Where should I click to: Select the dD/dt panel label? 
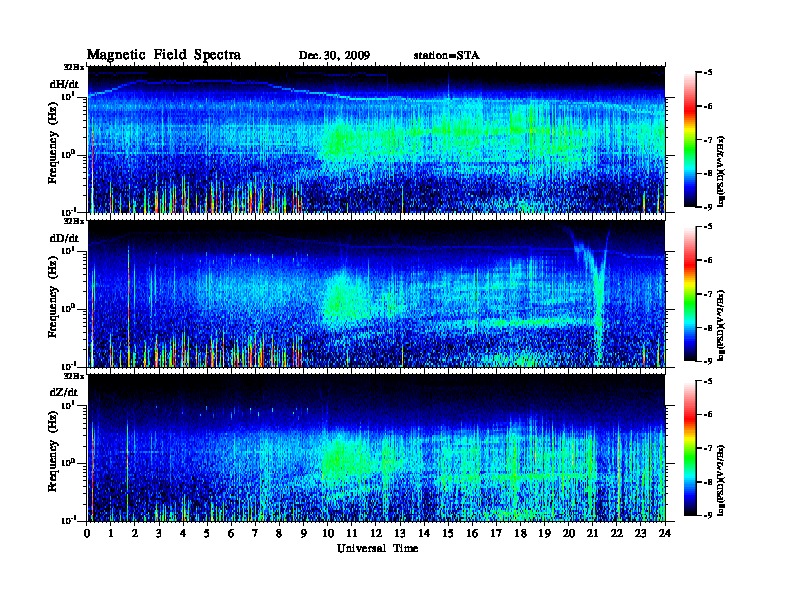(x=64, y=238)
